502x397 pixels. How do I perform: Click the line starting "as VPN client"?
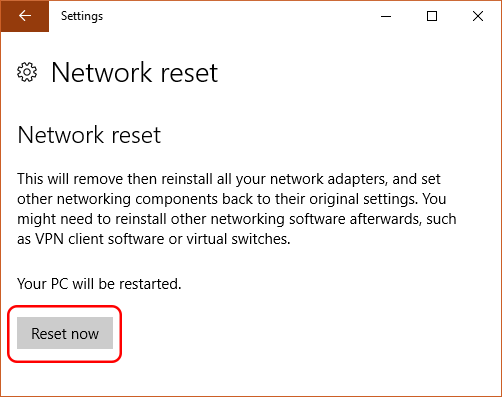pos(154,239)
